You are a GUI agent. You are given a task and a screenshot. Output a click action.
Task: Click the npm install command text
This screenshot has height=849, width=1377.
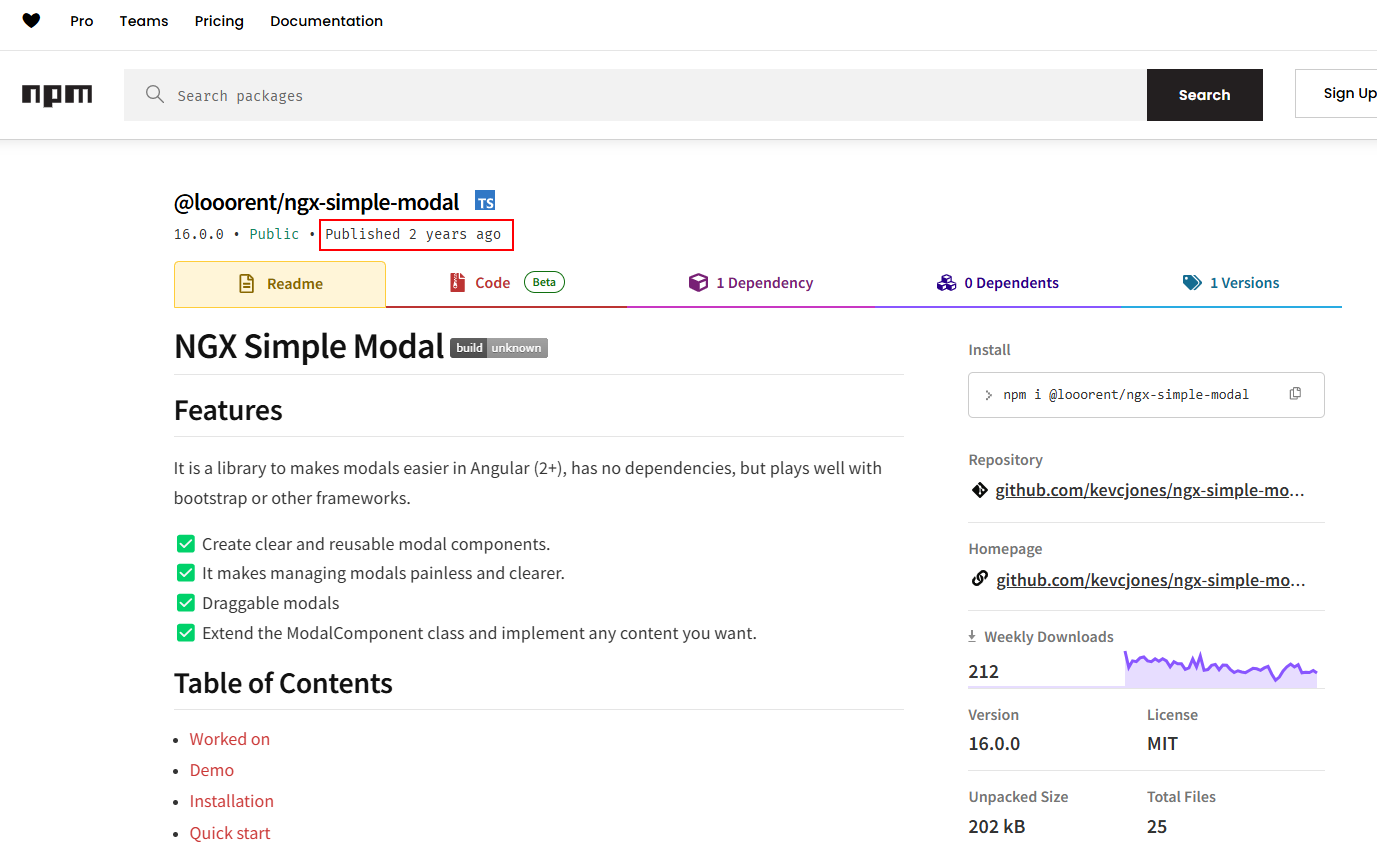[x=1126, y=394]
